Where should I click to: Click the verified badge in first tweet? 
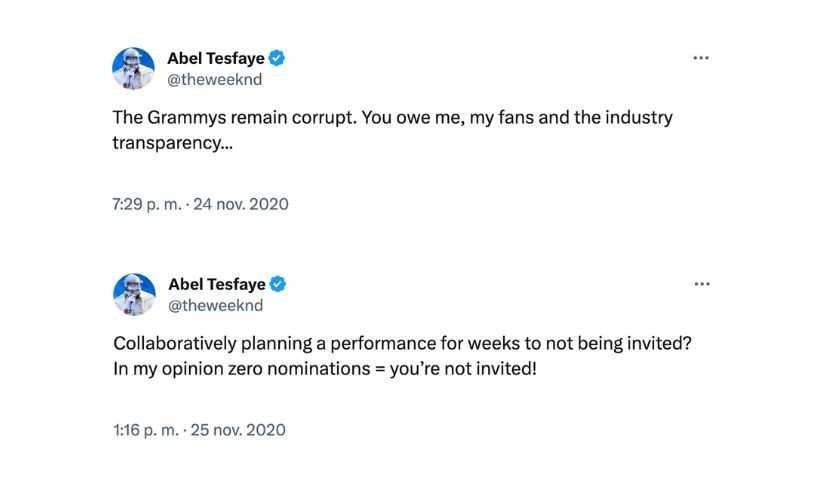(x=278, y=59)
